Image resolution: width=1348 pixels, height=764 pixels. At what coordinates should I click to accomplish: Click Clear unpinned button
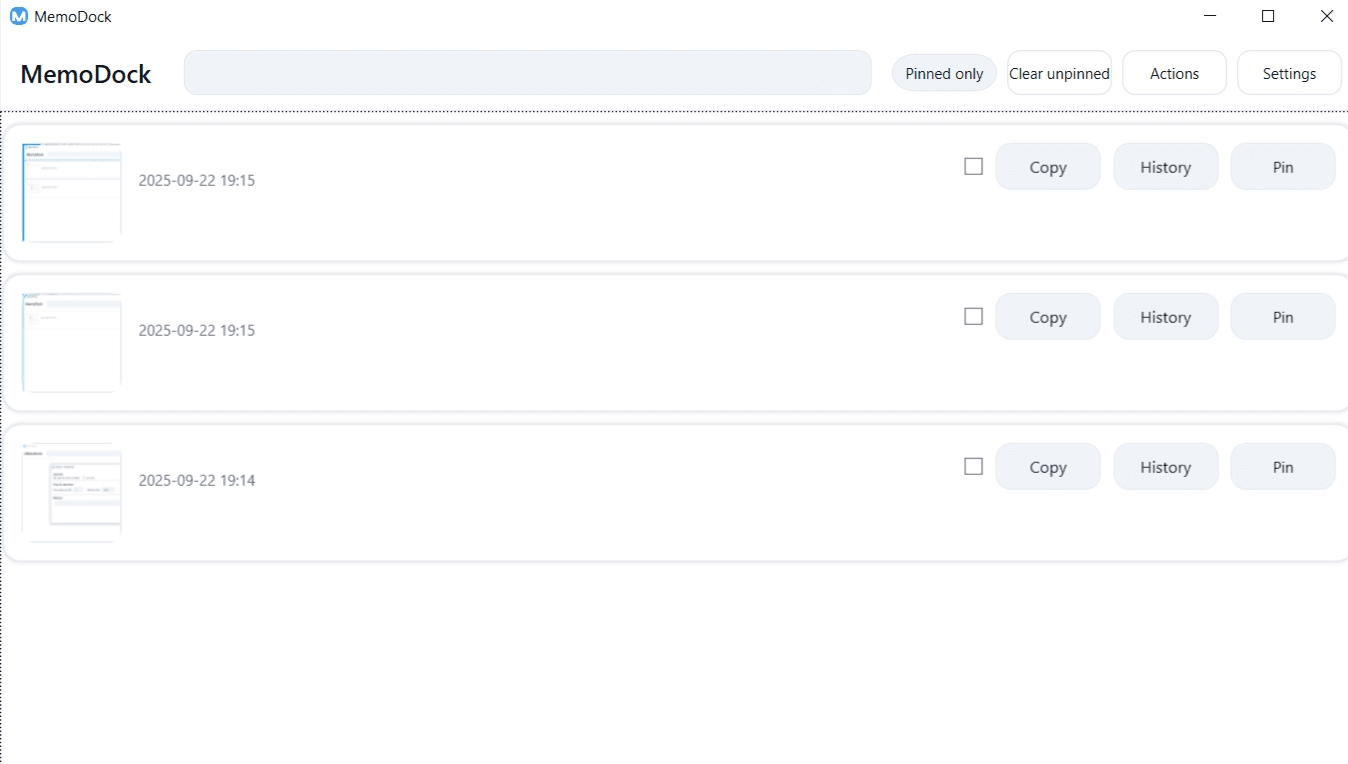[1059, 73]
